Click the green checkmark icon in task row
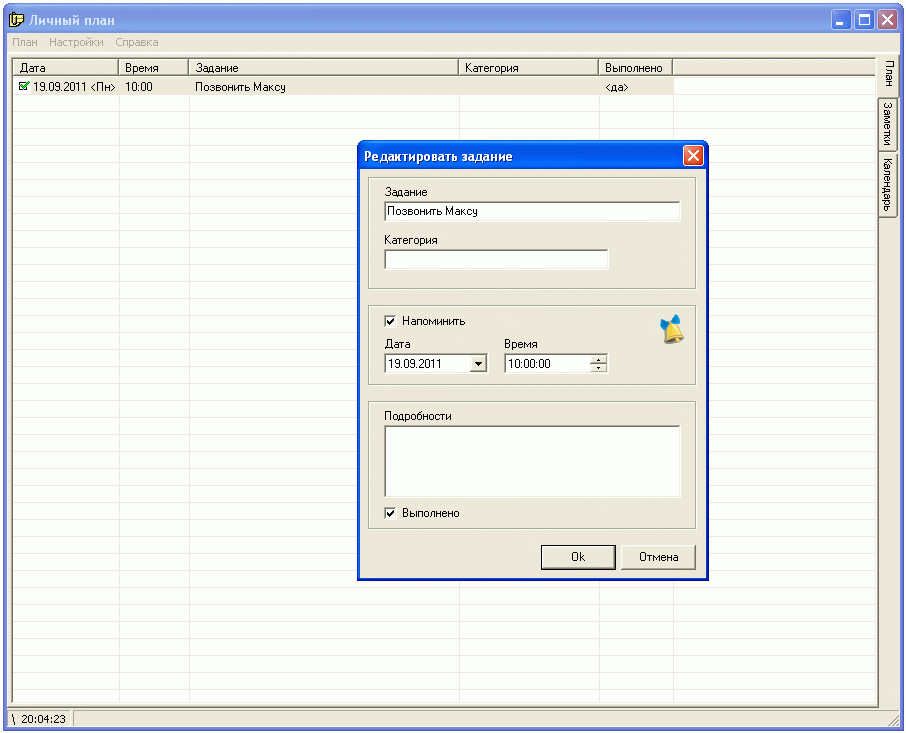Image resolution: width=906 pixels, height=733 pixels. pos(24,87)
